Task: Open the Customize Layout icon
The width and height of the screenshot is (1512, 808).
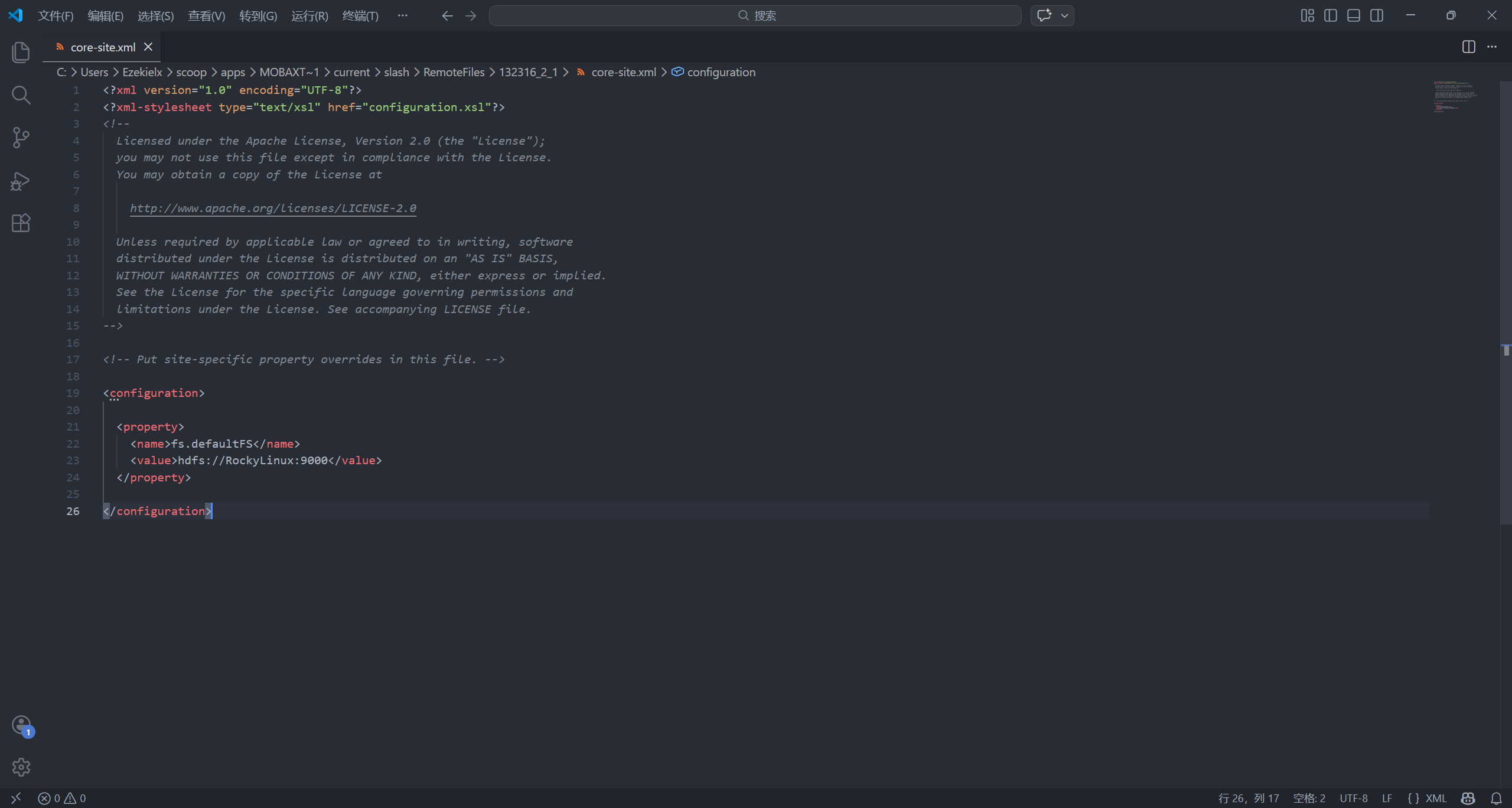Action: point(1307,15)
